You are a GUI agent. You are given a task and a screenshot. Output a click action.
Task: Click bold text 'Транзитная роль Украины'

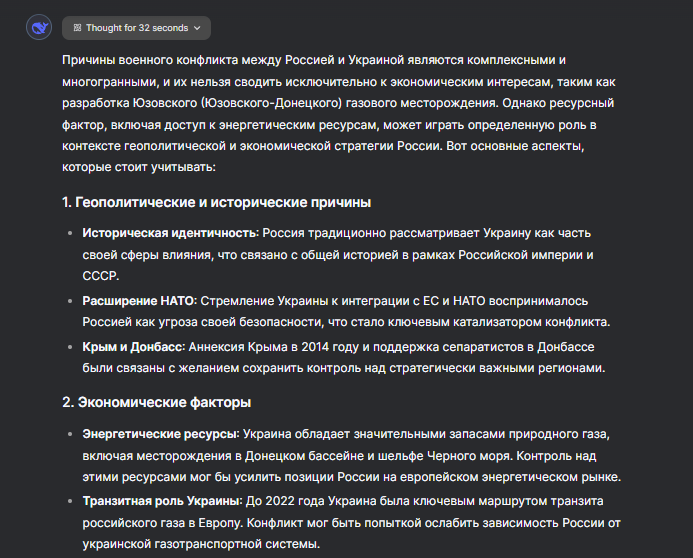[161, 500]
